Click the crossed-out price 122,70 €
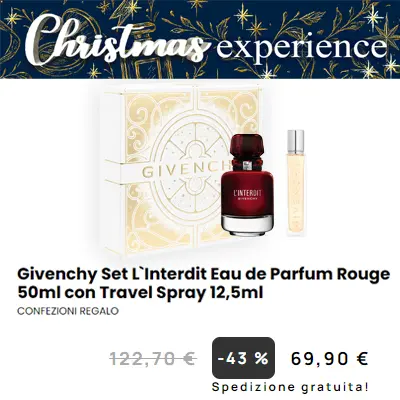 153,359
